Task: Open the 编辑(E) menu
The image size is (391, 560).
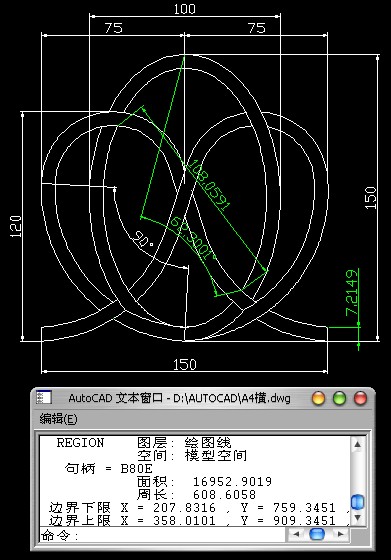Action: point(58,419)
